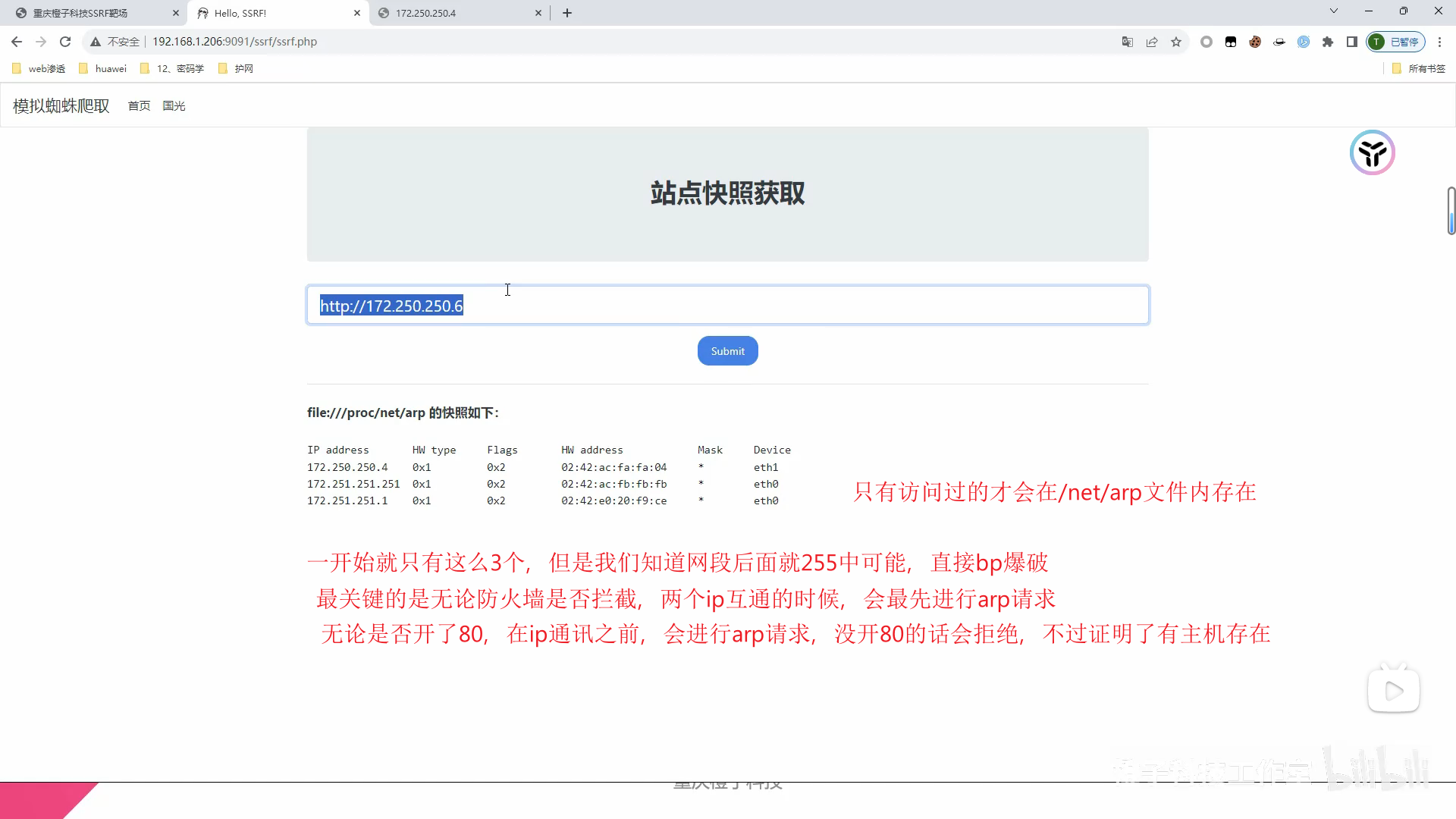Click the grey circle extension icon
This screenshot has height=819, width=1456.
[1207, 42]
